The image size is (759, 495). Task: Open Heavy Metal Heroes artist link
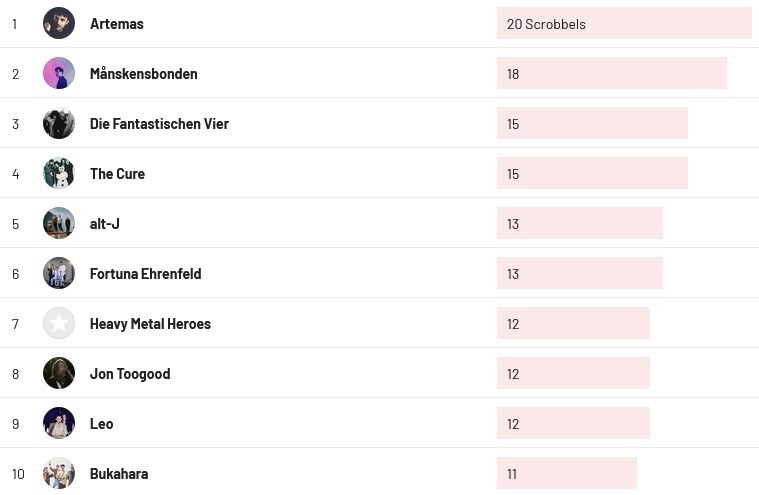click(150, 324)
